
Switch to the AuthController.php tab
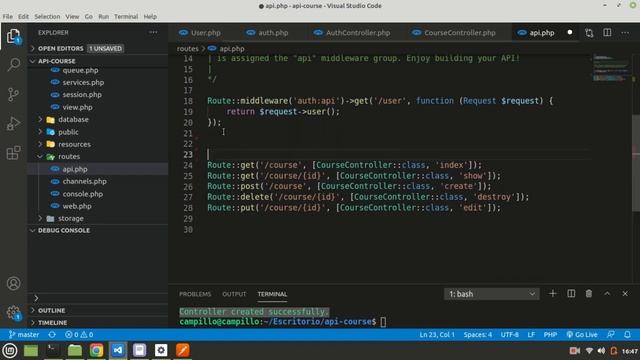352,33
